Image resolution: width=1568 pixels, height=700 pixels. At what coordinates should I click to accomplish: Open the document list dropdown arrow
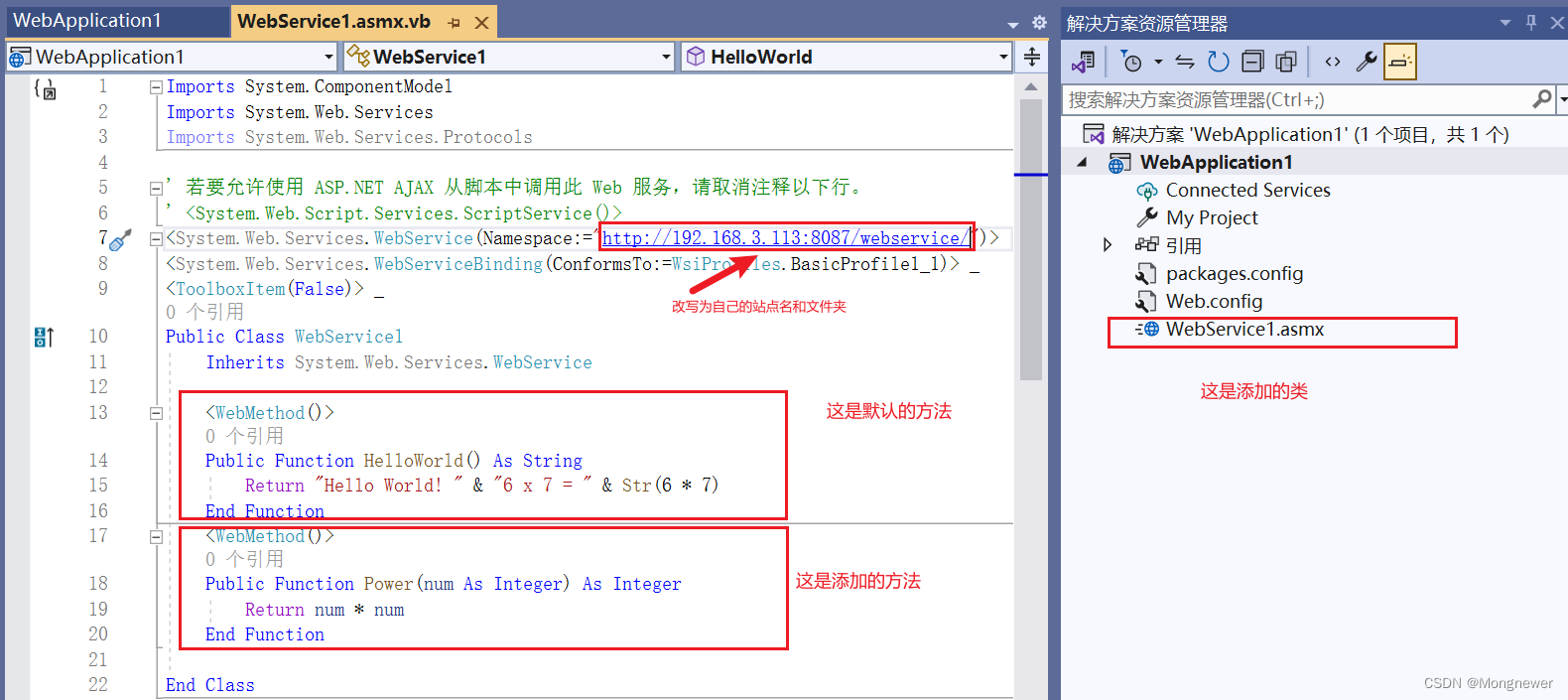1013,25
